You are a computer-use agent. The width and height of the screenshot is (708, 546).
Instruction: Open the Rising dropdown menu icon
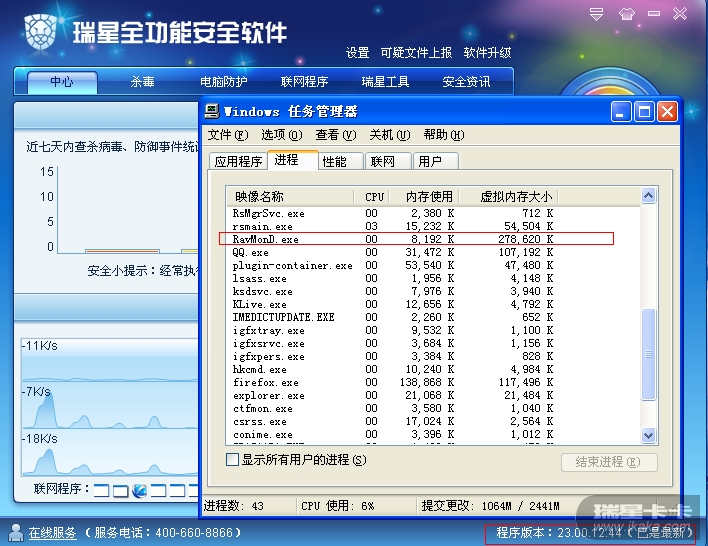pyautogui.click(x=596, y=14)
